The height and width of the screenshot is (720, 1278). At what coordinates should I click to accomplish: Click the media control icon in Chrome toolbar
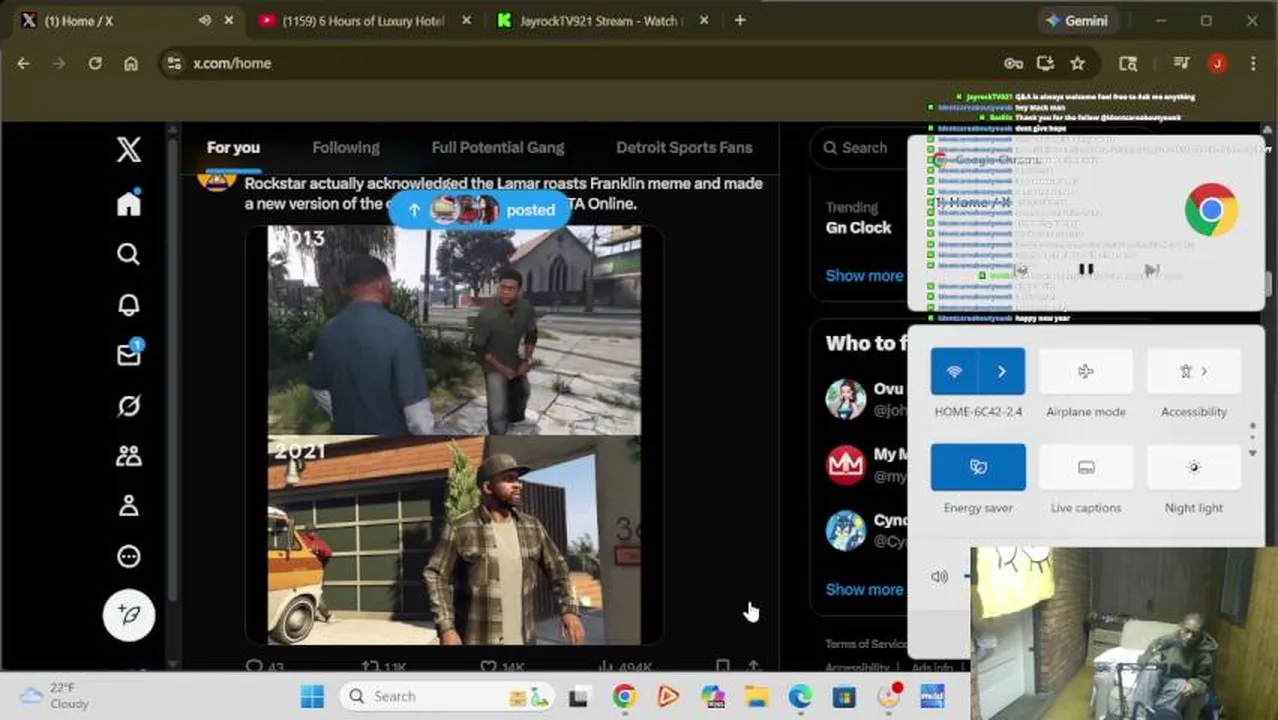pos(1181,63)
